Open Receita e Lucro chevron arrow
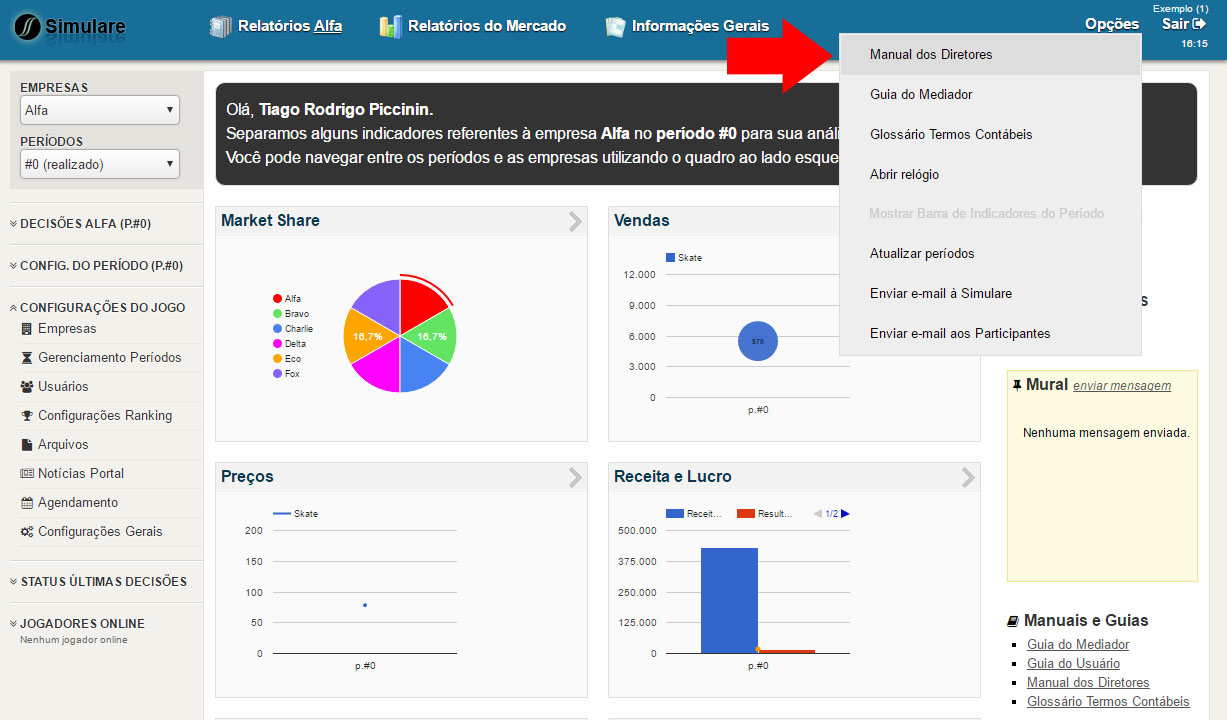The height and width of the screenshot is (720, 1227). [968, 477]
